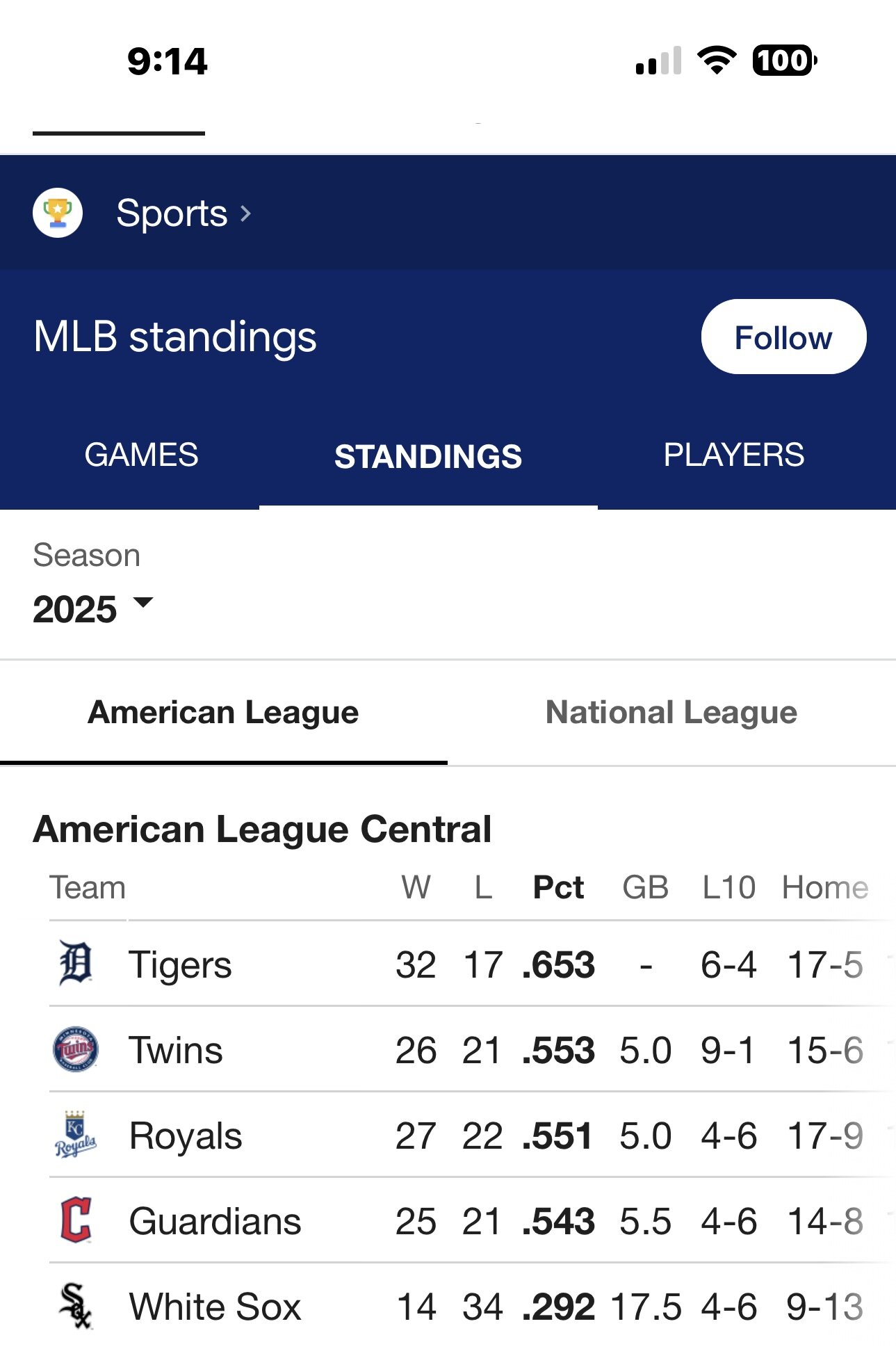This screenshot has height=1349, width=896.
Task: Tap the battery status icon
Action: coord(785,60)
